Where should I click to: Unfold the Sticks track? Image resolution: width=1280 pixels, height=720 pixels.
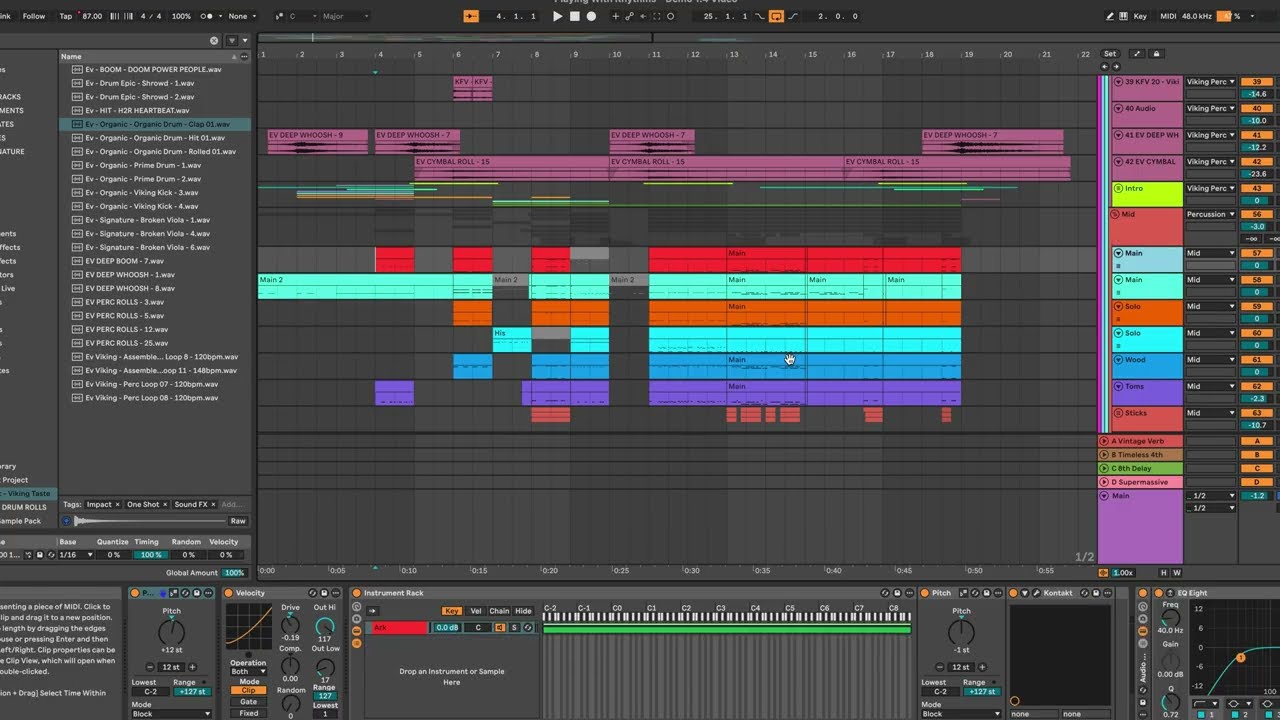(x=1118, y=413)
